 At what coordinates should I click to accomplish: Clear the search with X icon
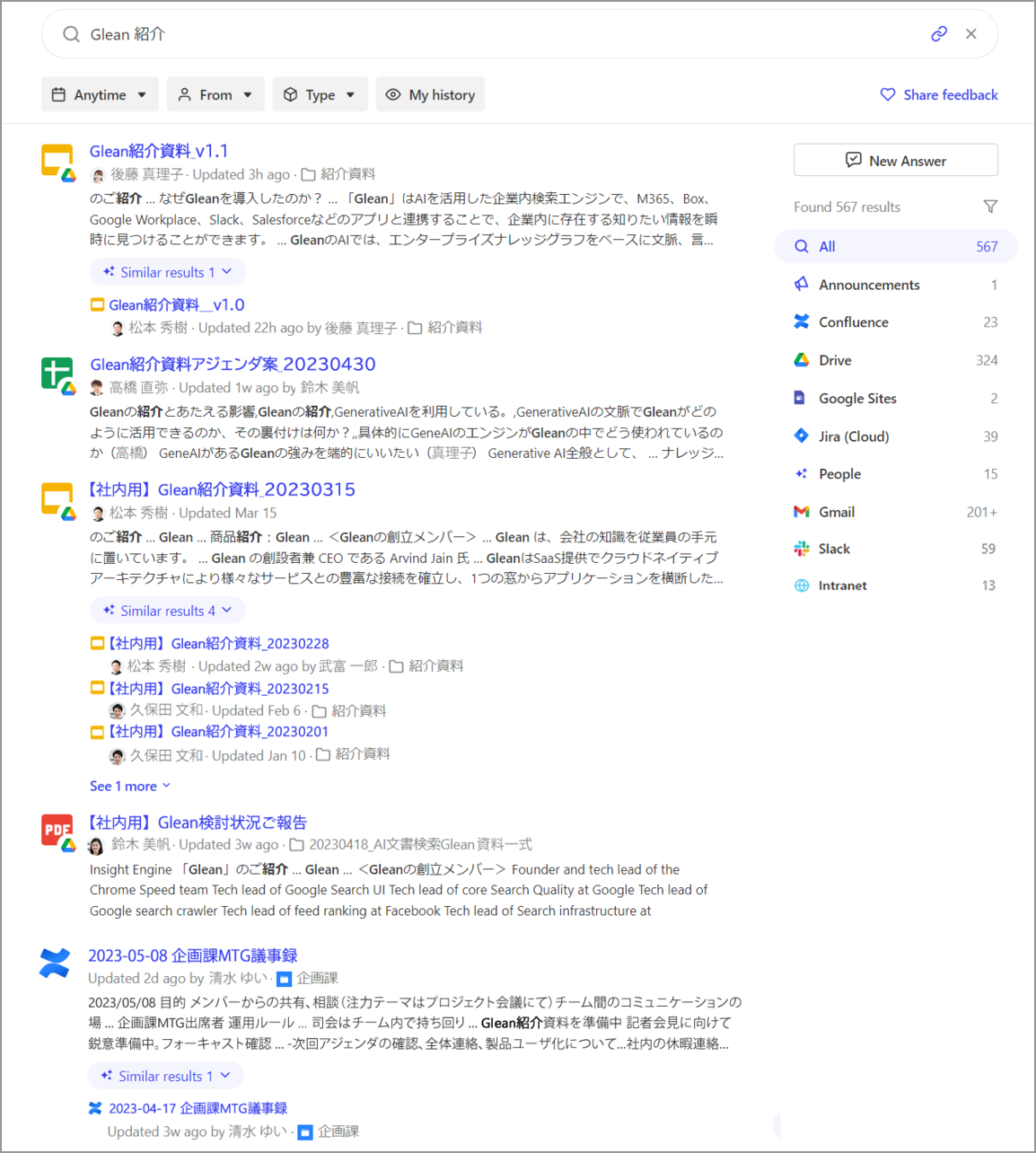click(x=971, y=34)
